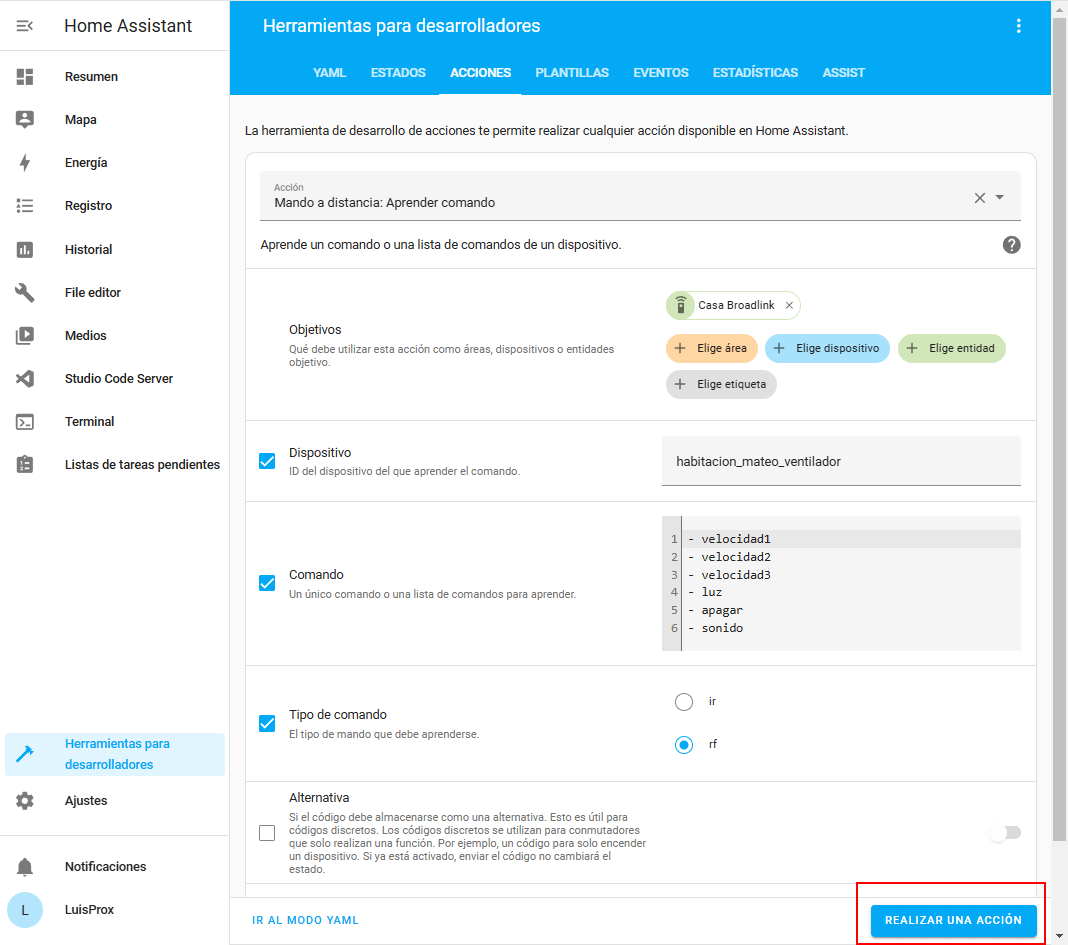Remove the Casa Broadlink target chip
Viewport: 1068px width, 945px height.
pos(789,305)
